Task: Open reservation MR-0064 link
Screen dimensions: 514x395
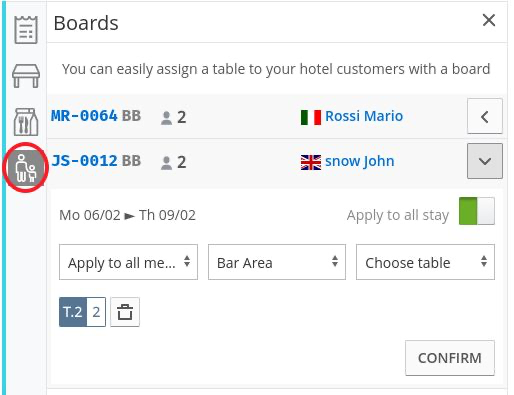Action: [x=84, y=116]
